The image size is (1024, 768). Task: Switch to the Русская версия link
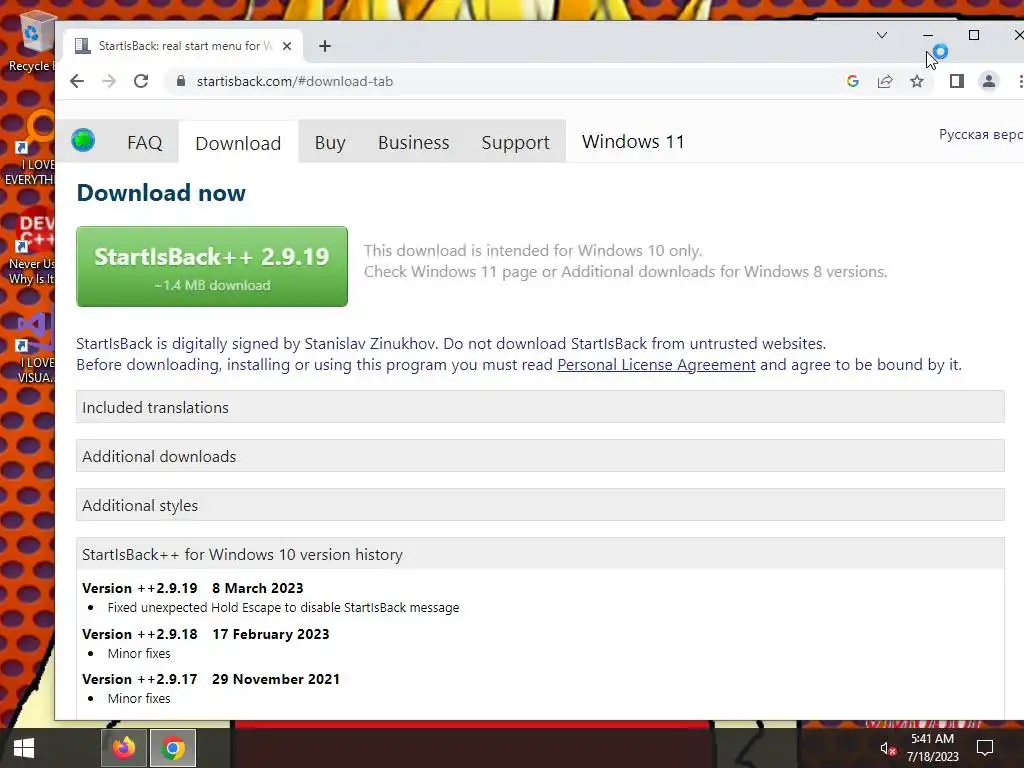point(981,134)
